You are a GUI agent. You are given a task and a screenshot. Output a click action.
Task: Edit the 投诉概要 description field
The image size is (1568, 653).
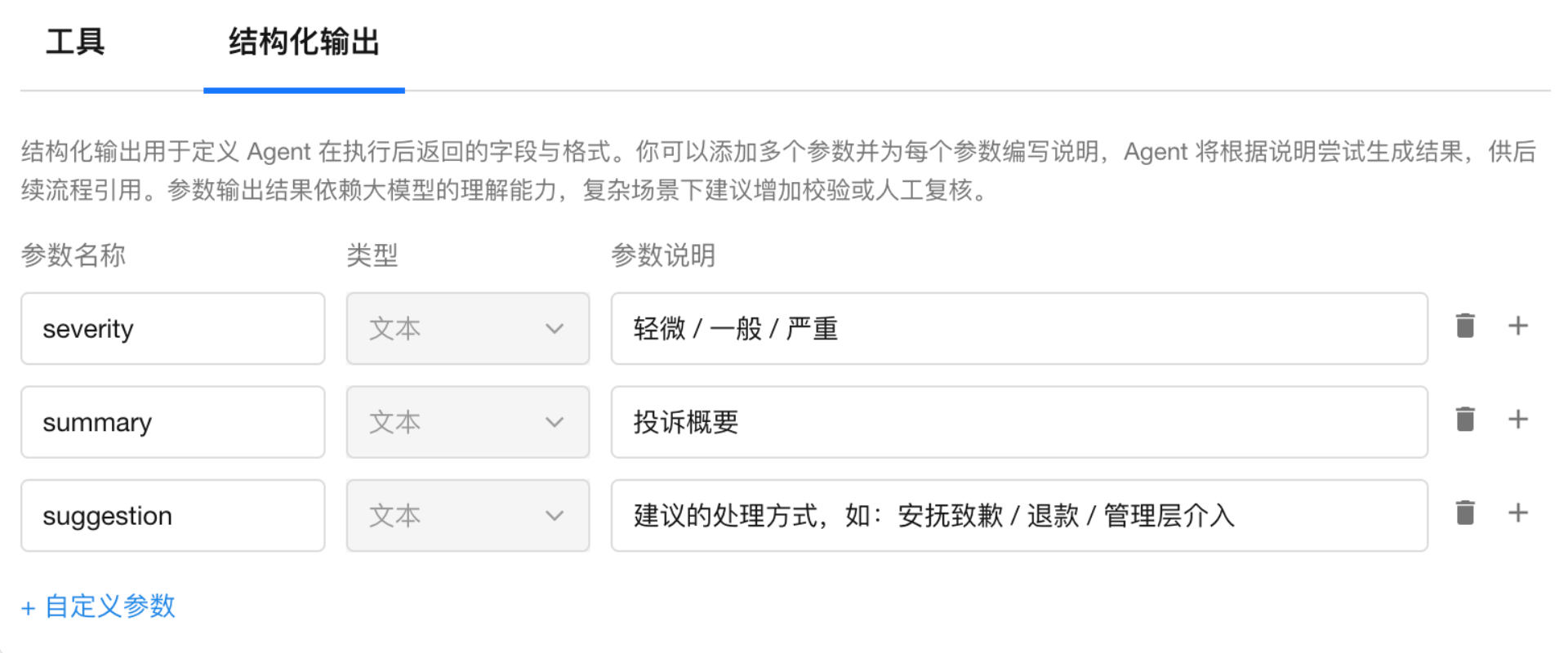click(x=1018, y=422)
